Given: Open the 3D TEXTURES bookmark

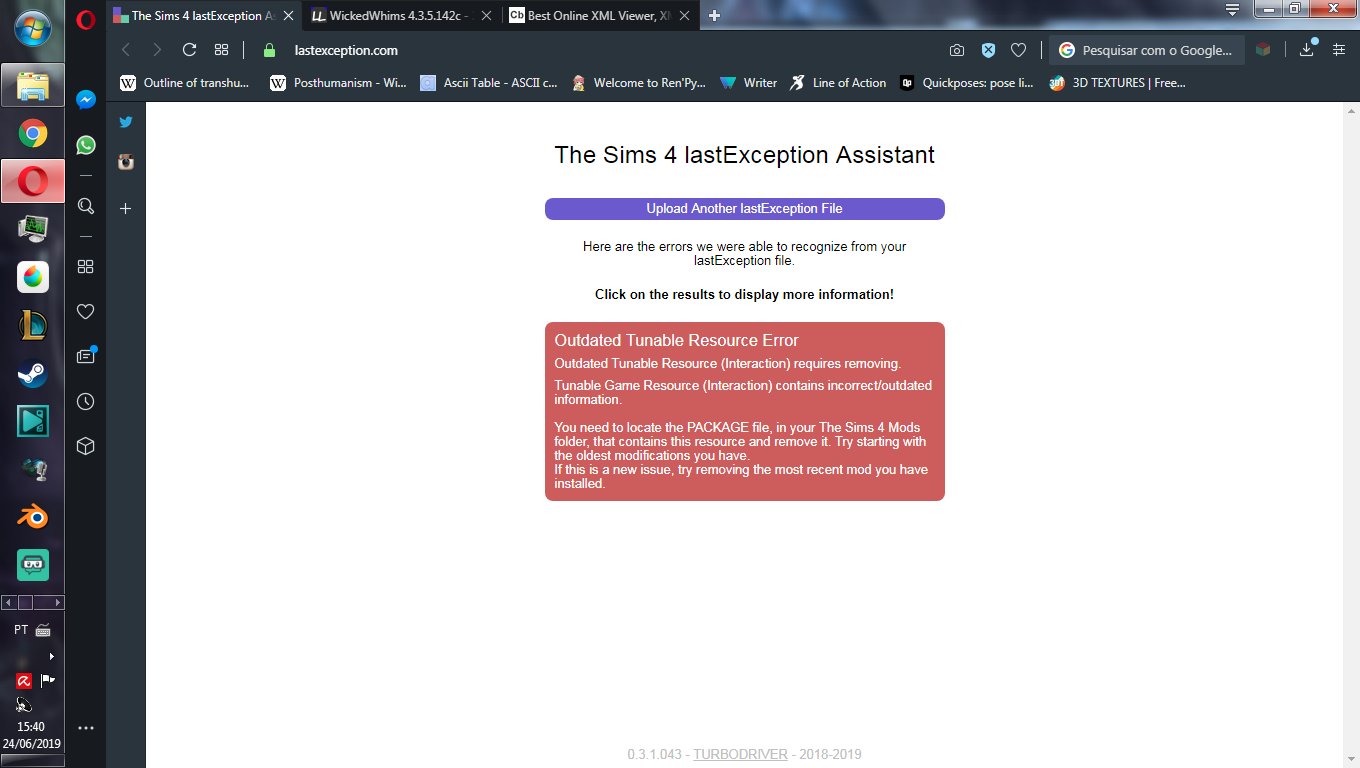Looking at the screenshot, I should pos(1117,83).
